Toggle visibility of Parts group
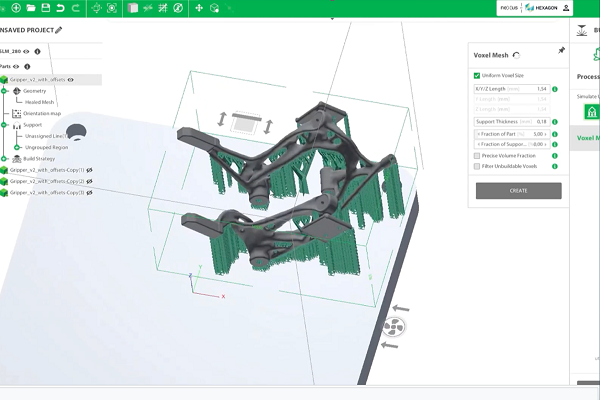Image resolution: width=600 pixels, height=400 pixels. [16, 67]
